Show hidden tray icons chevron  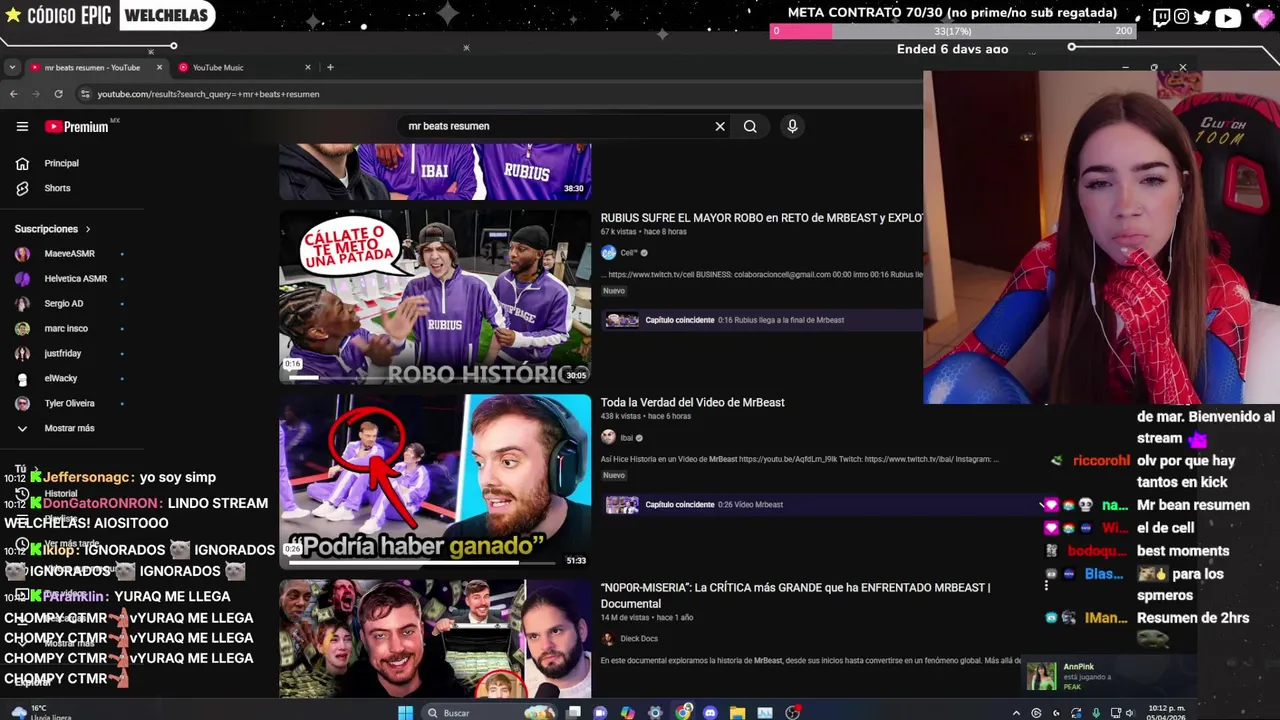click(1017, 713)
